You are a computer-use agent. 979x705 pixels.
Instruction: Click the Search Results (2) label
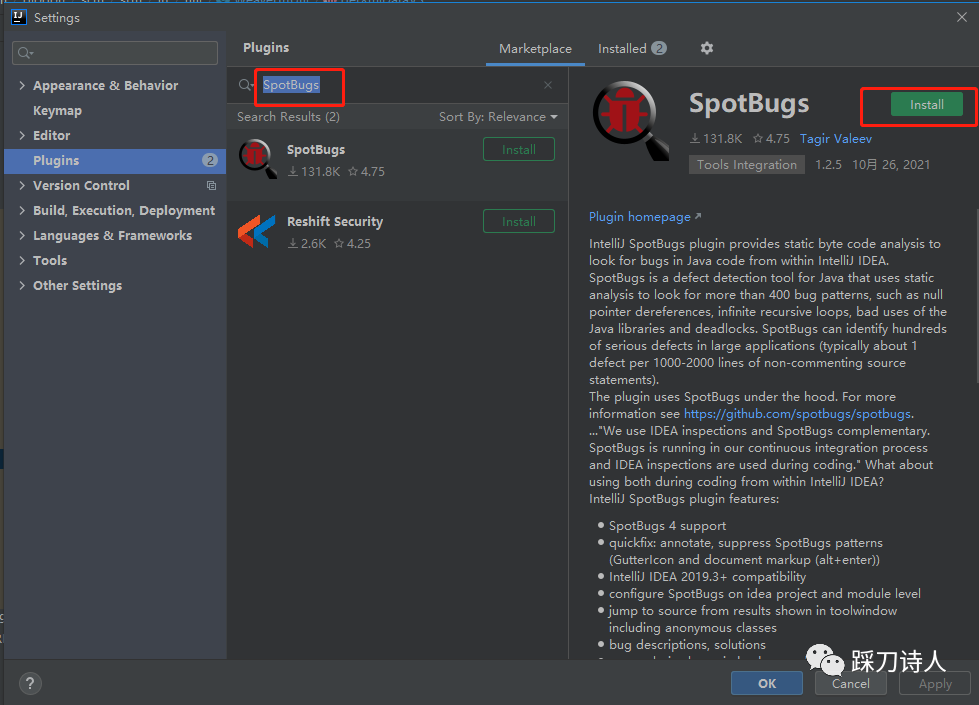288,117
